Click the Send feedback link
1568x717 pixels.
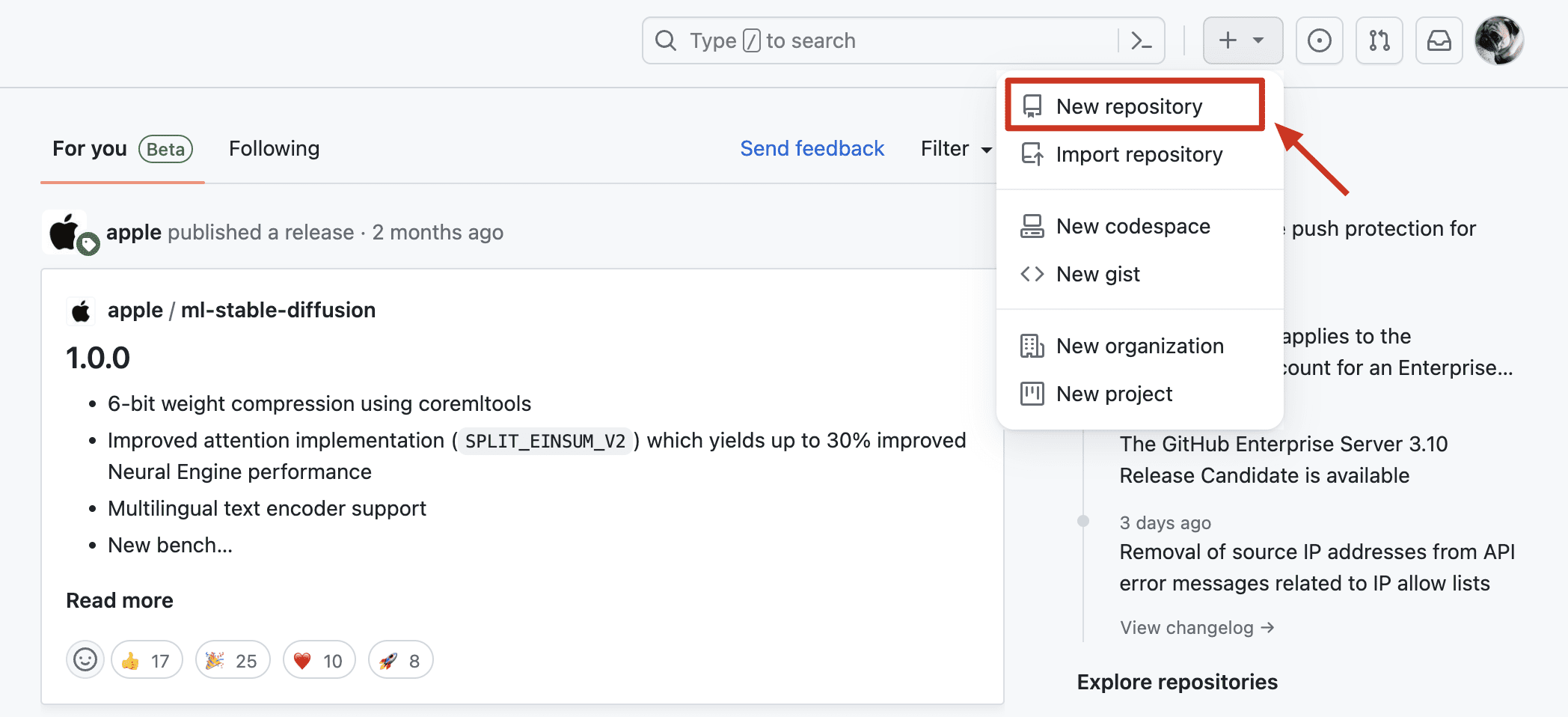click(x=812, y=149)
